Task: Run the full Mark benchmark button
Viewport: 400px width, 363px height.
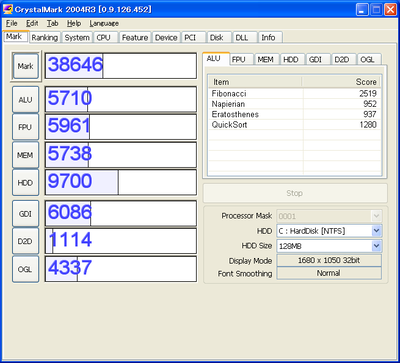Action: point(26,66)
